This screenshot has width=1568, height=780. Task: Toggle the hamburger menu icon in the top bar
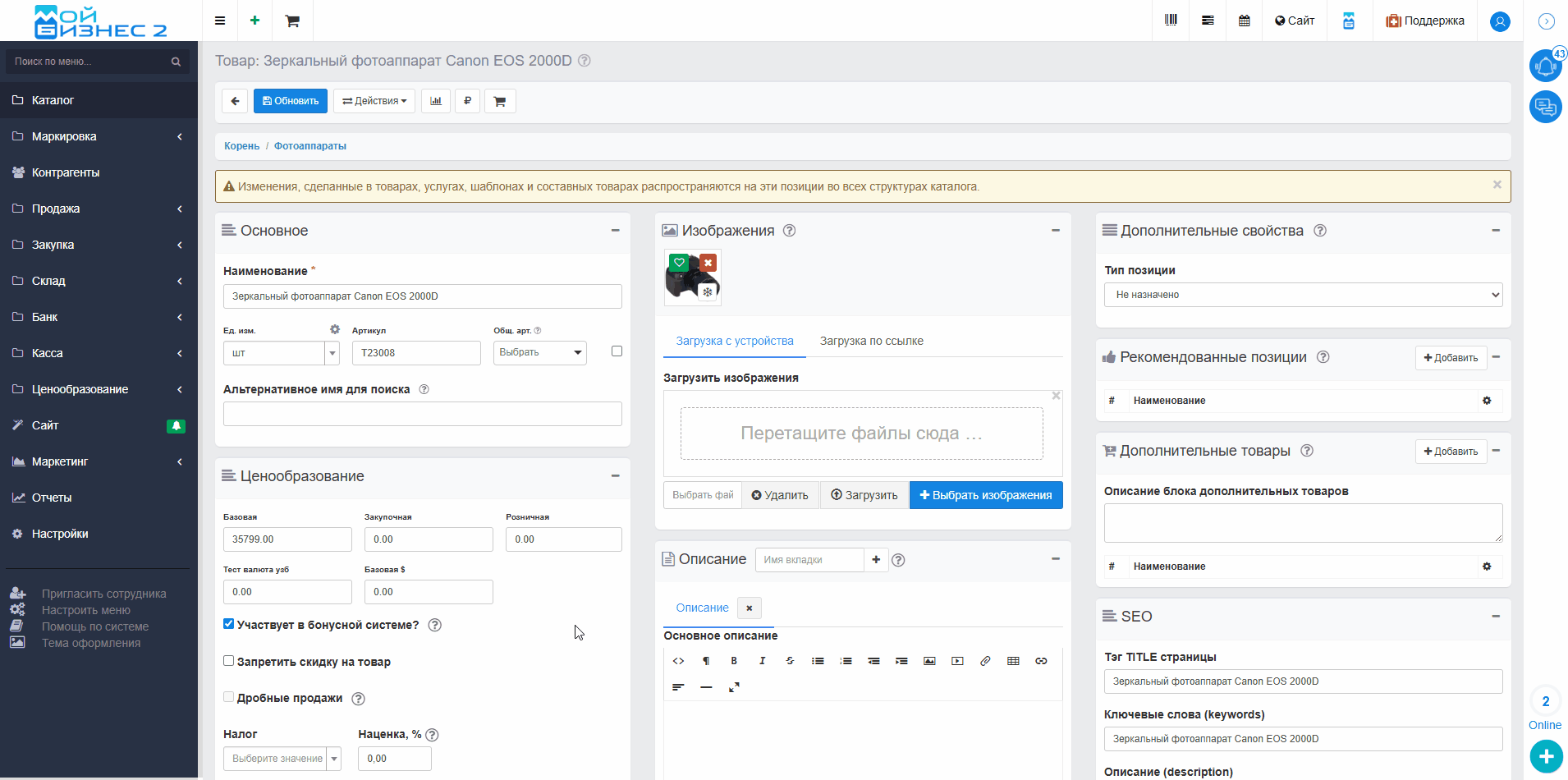[220, 21]
